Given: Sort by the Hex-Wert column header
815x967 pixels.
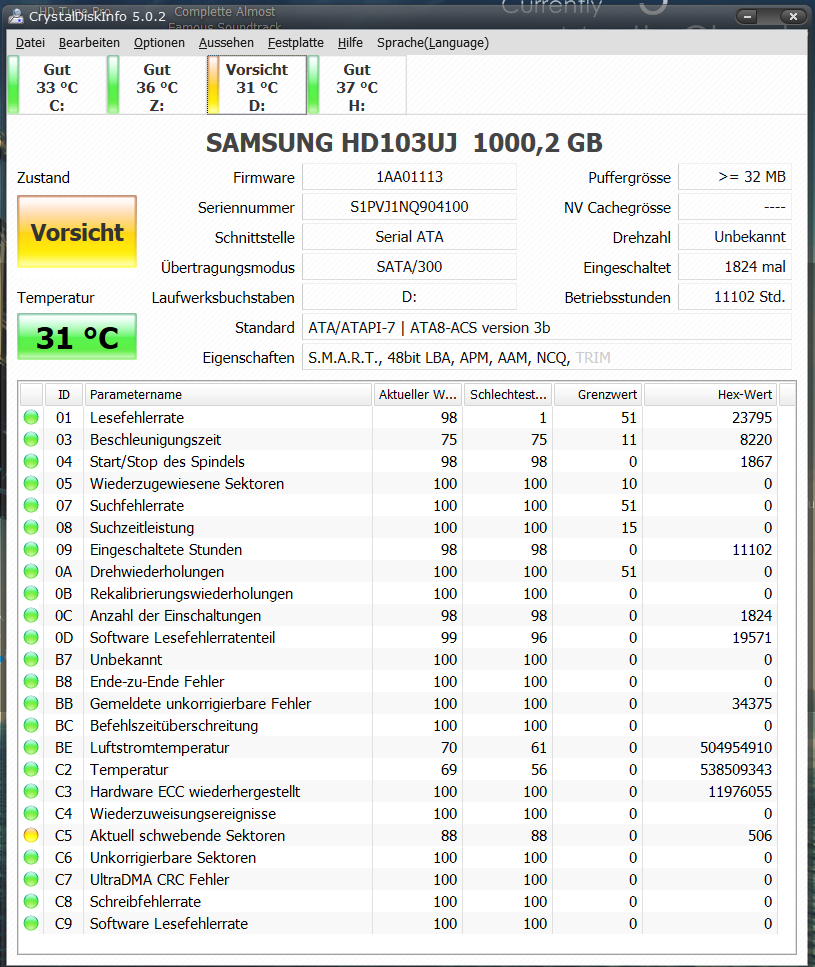Looking at the screenshot, I should pyautogui.click(x=710, y=395).
